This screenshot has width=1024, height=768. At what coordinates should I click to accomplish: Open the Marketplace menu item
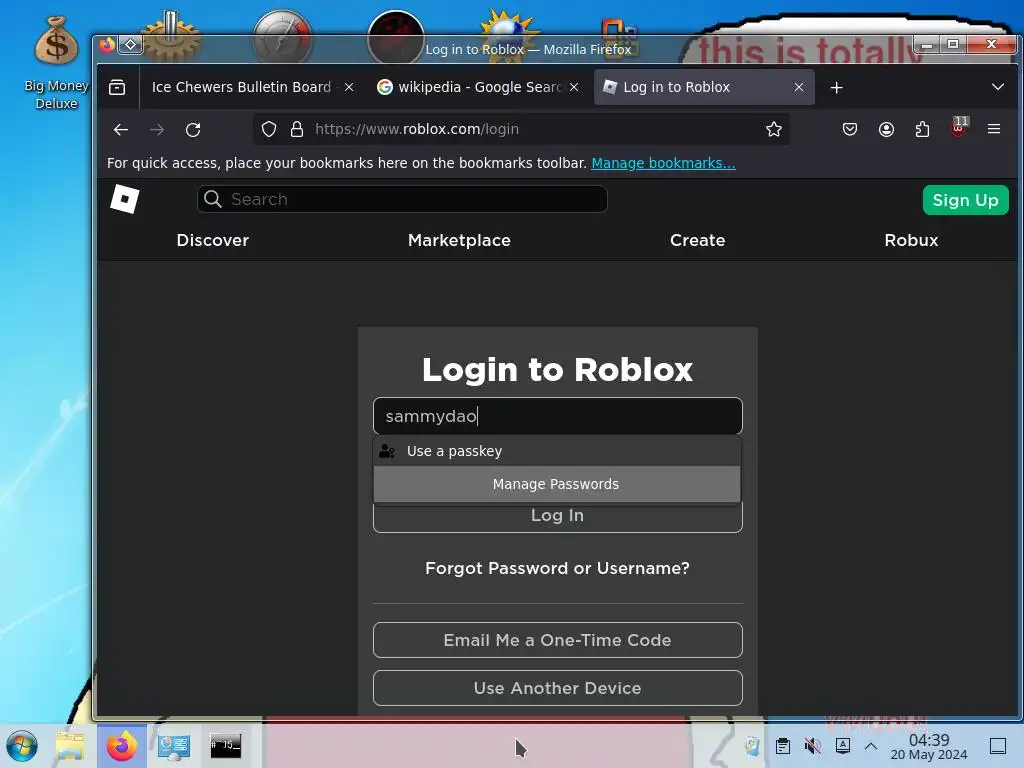click(459, 240)
